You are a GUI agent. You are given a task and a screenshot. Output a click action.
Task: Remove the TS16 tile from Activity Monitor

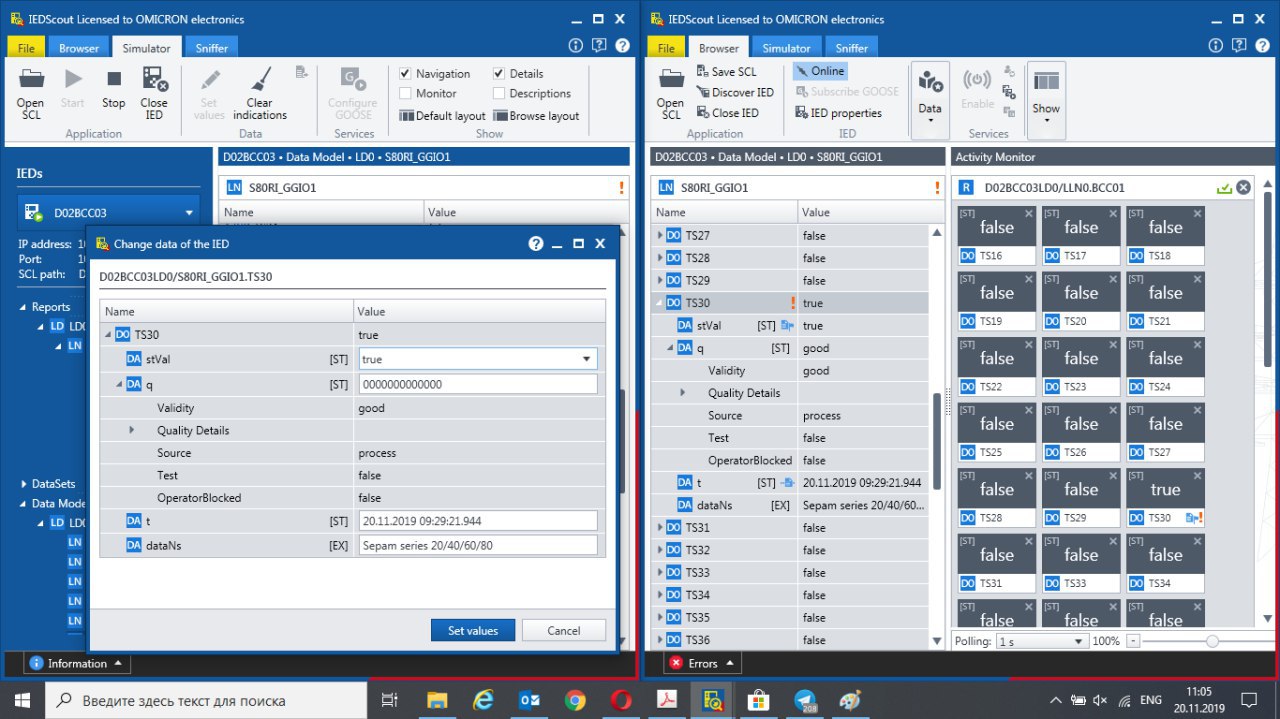[1030, 213]
